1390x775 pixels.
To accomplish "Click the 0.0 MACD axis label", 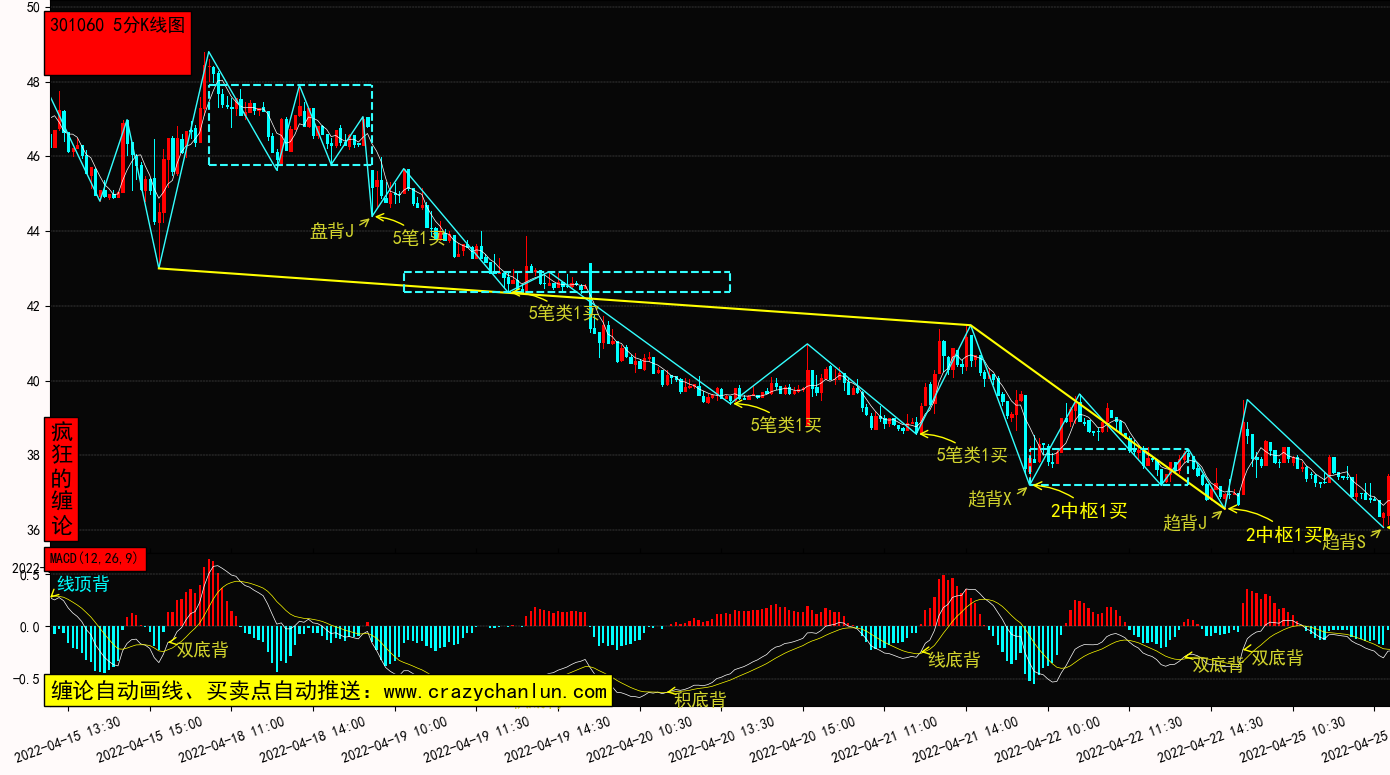I will 29,628.
